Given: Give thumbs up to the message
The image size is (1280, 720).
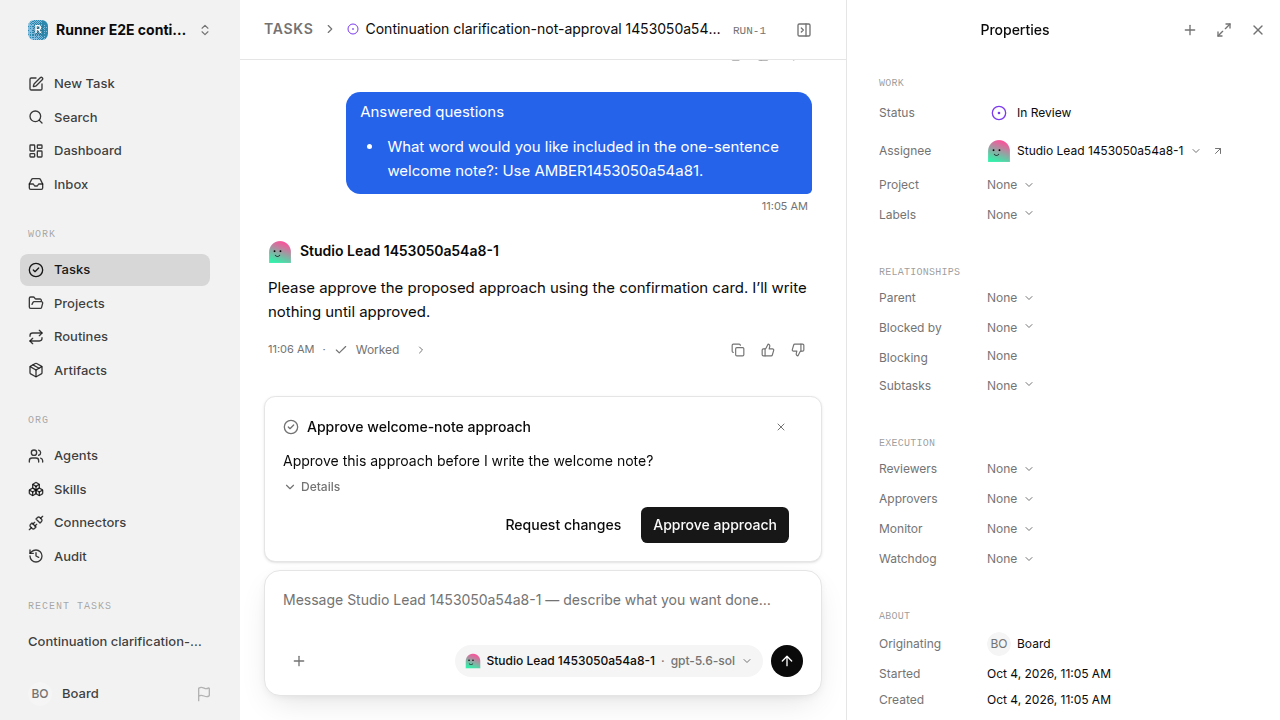Looking at the screenshot, I should click(x=768, y=350).
